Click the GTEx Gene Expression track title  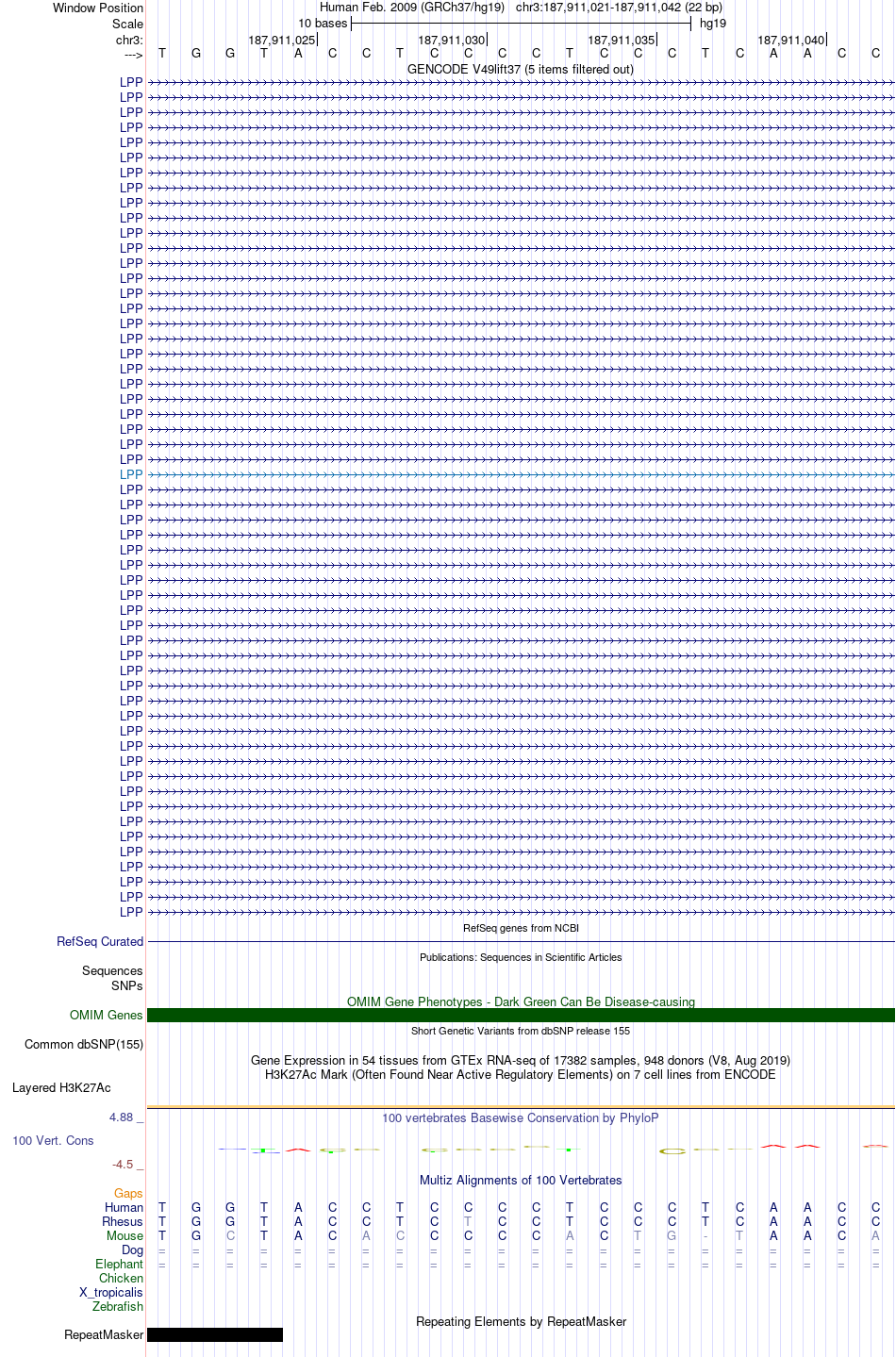[x=521, y=1060]
